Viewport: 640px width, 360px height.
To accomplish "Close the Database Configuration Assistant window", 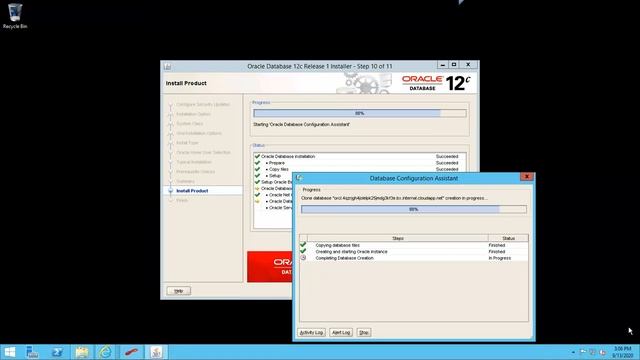I will coord(527,177).
